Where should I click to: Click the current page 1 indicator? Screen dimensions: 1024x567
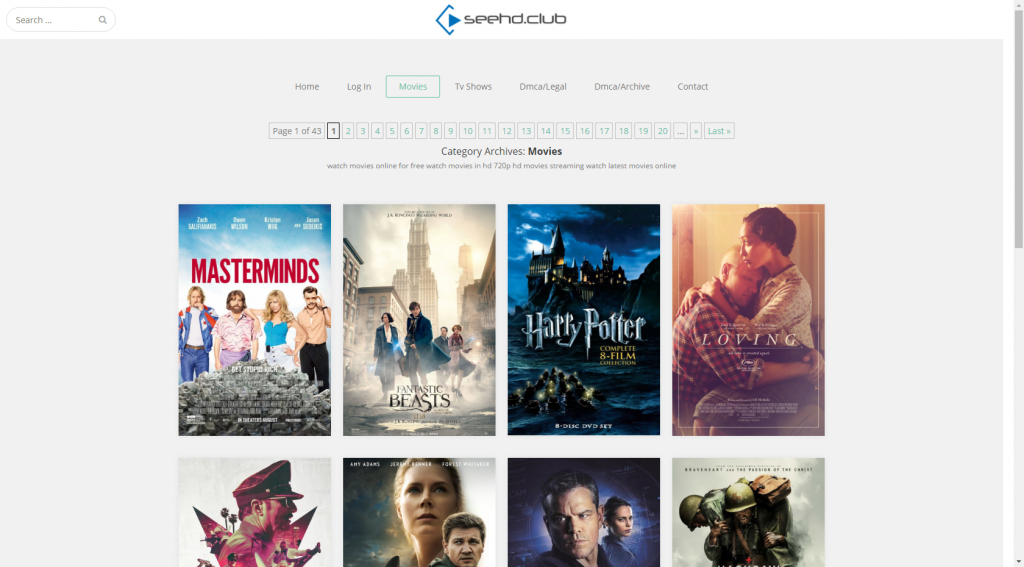(x=333, y=131)
